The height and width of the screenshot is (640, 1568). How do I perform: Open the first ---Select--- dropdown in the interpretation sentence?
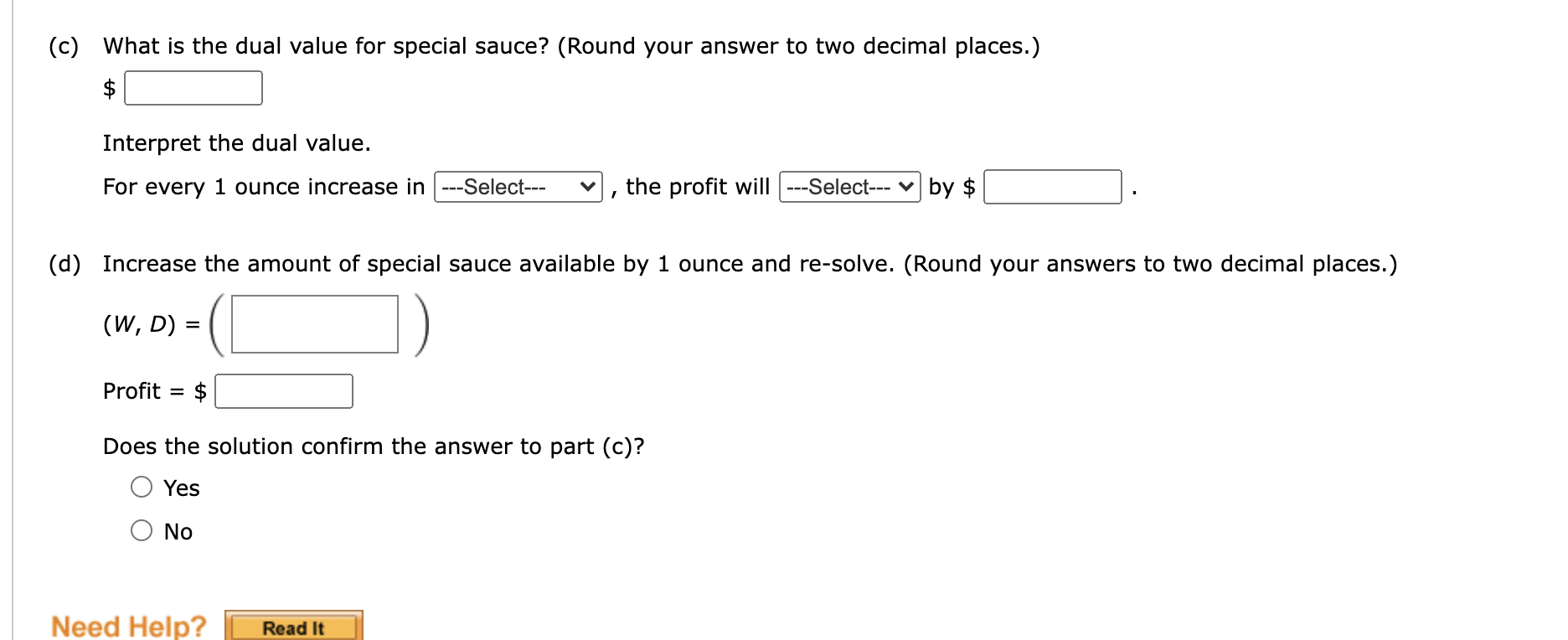click(517, 186)
